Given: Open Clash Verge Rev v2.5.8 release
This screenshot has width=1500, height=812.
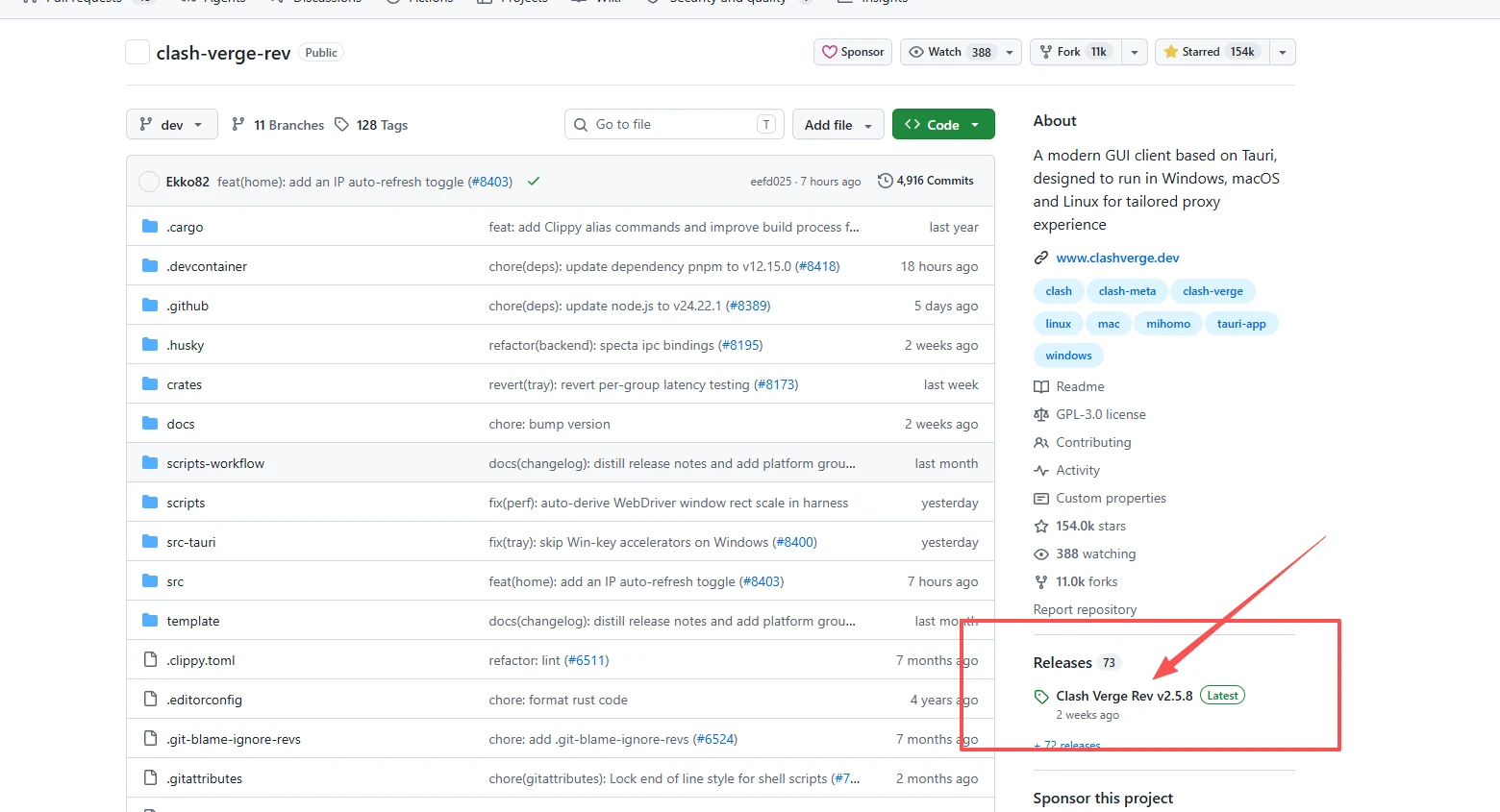Looking at the screenshot, I should pyautogui.click(x=1124, y=696).
